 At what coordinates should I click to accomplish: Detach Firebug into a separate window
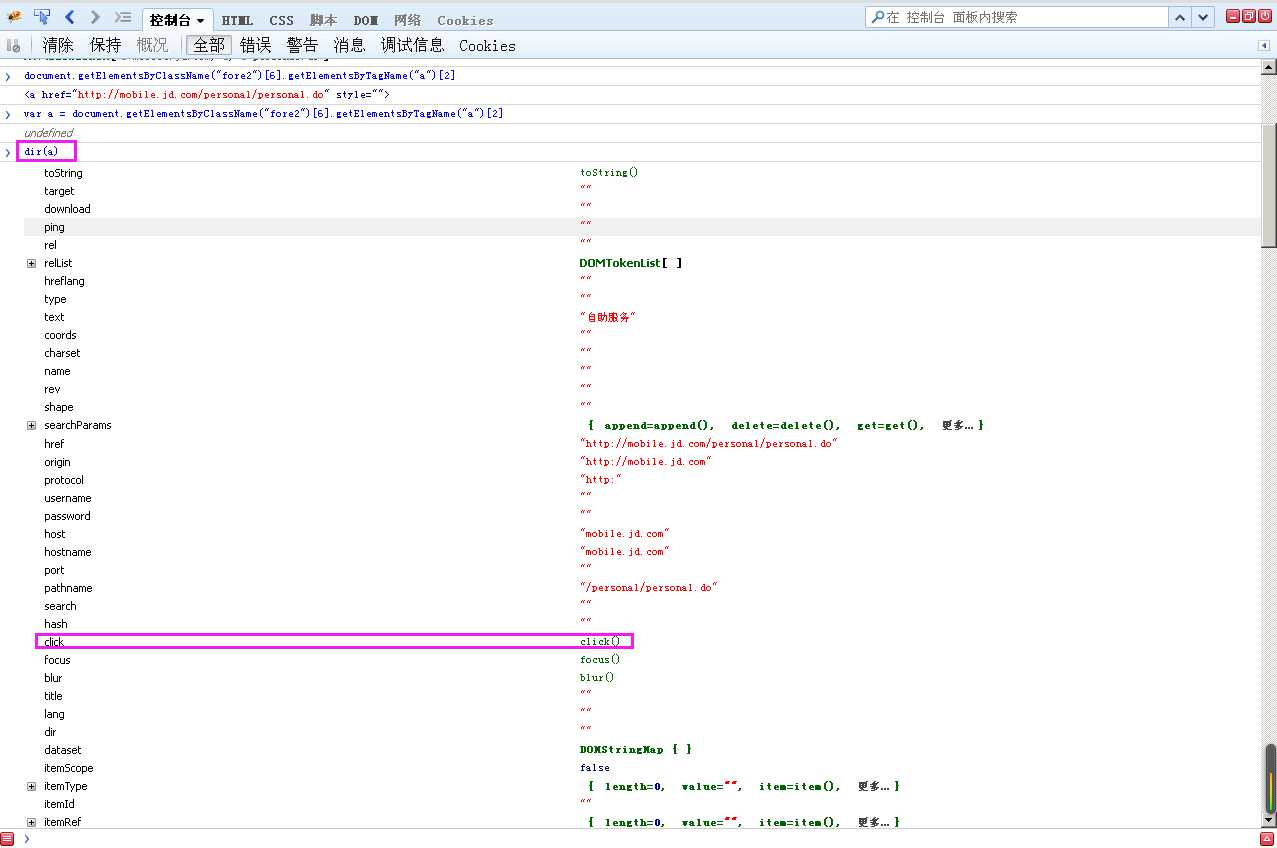click(1248, 16)
